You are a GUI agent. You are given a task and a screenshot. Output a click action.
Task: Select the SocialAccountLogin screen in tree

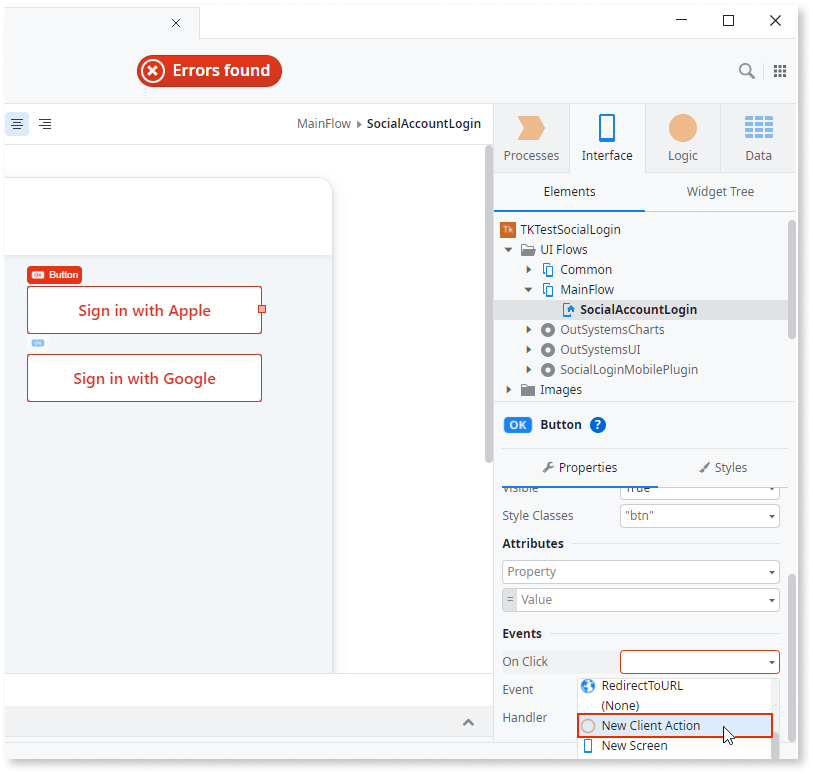(638, 309)
